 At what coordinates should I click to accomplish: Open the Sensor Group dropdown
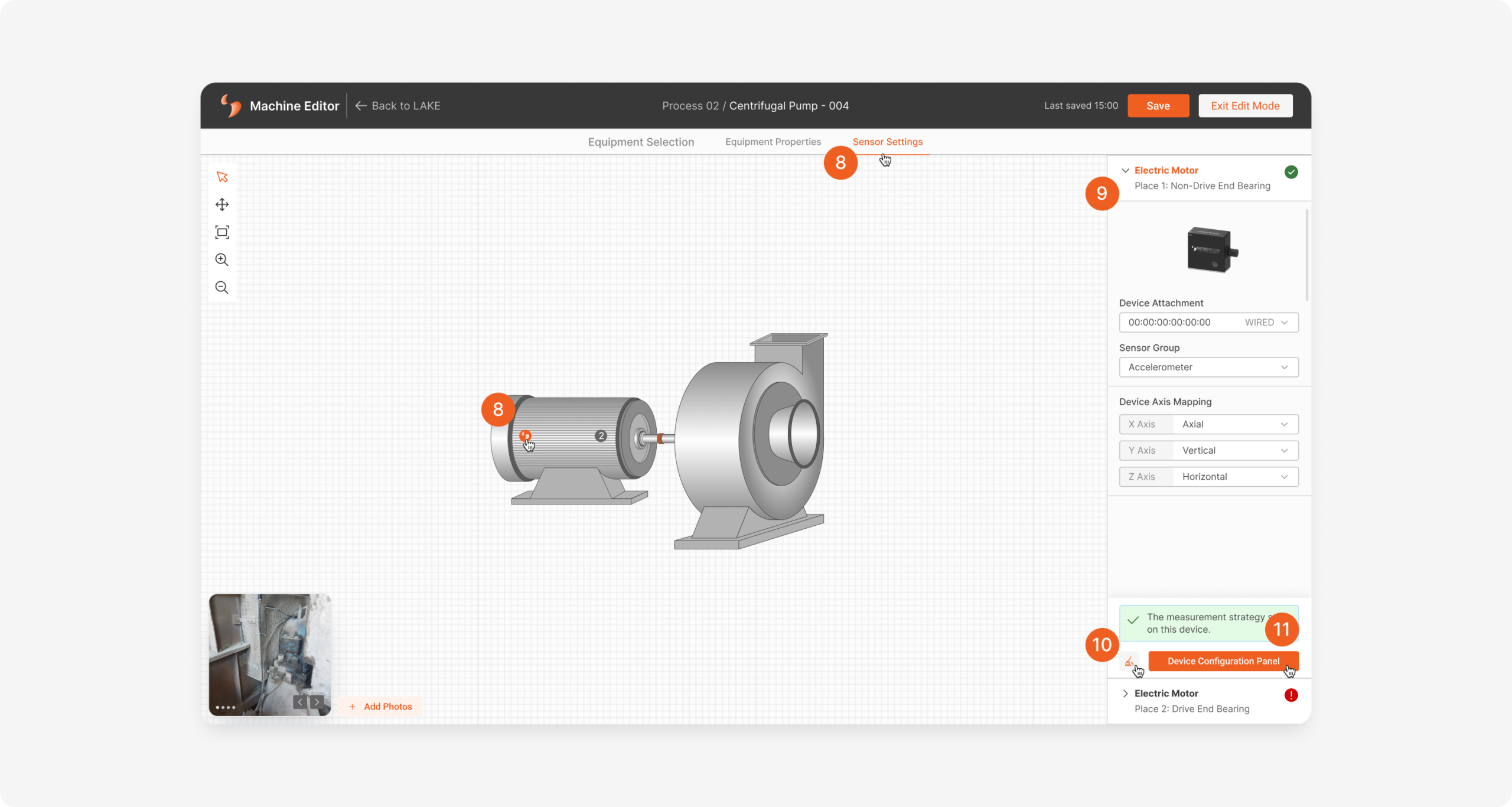tap(1206, 366)
